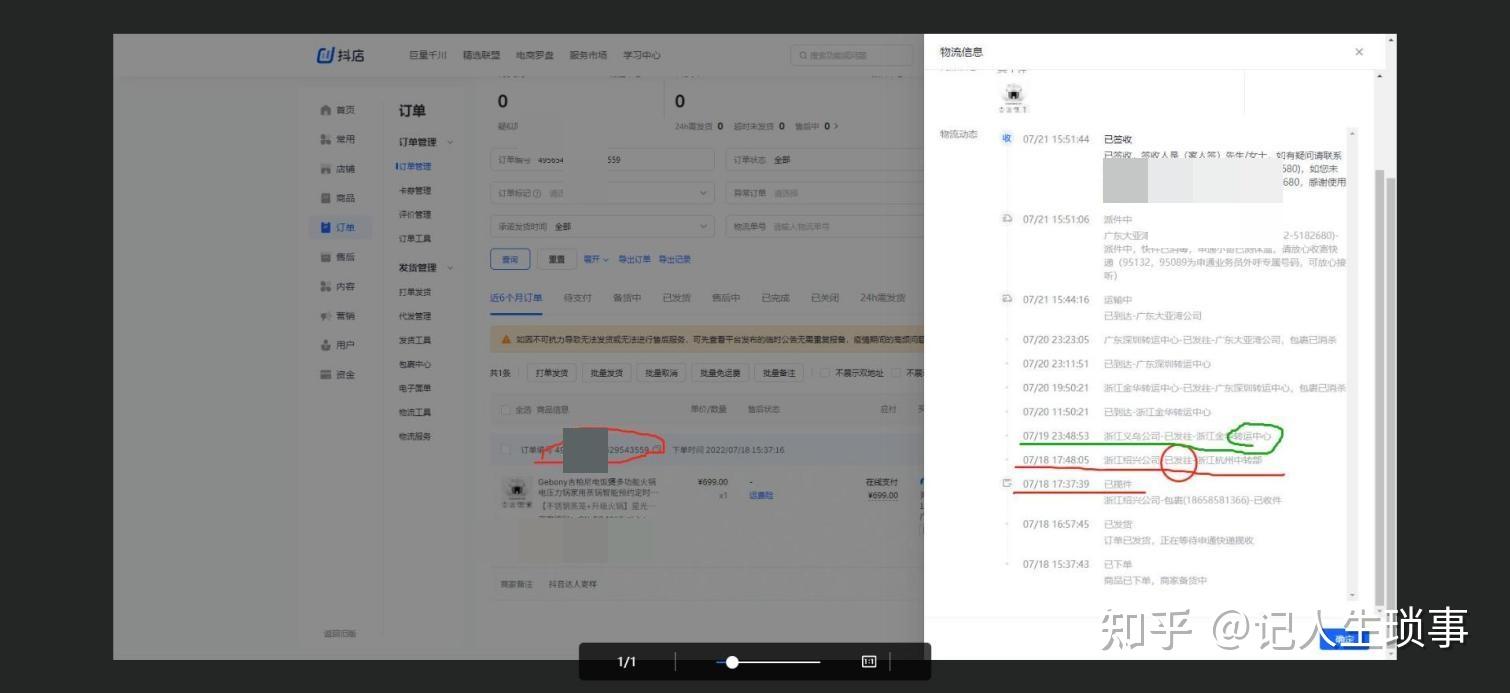Viewport: 1510px width, 693px height.
Task: Open 资金 funds section in sidebar
Action: coord(337,375)
